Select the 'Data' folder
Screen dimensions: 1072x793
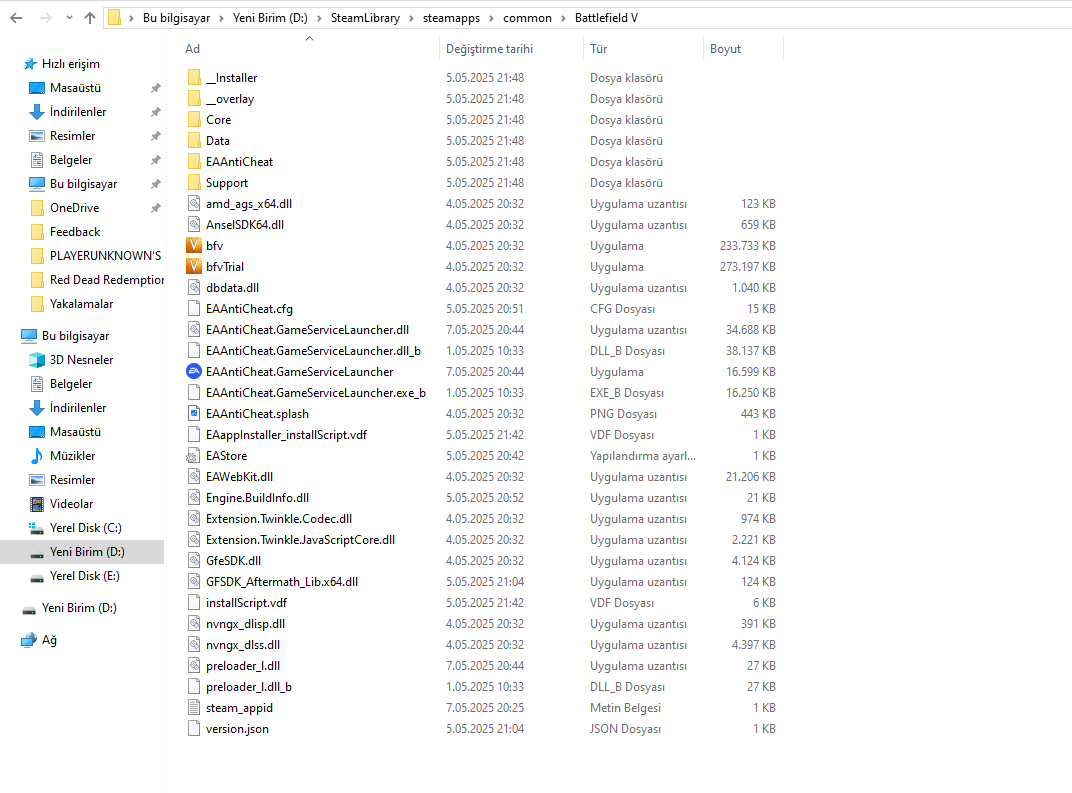[217, 141]
